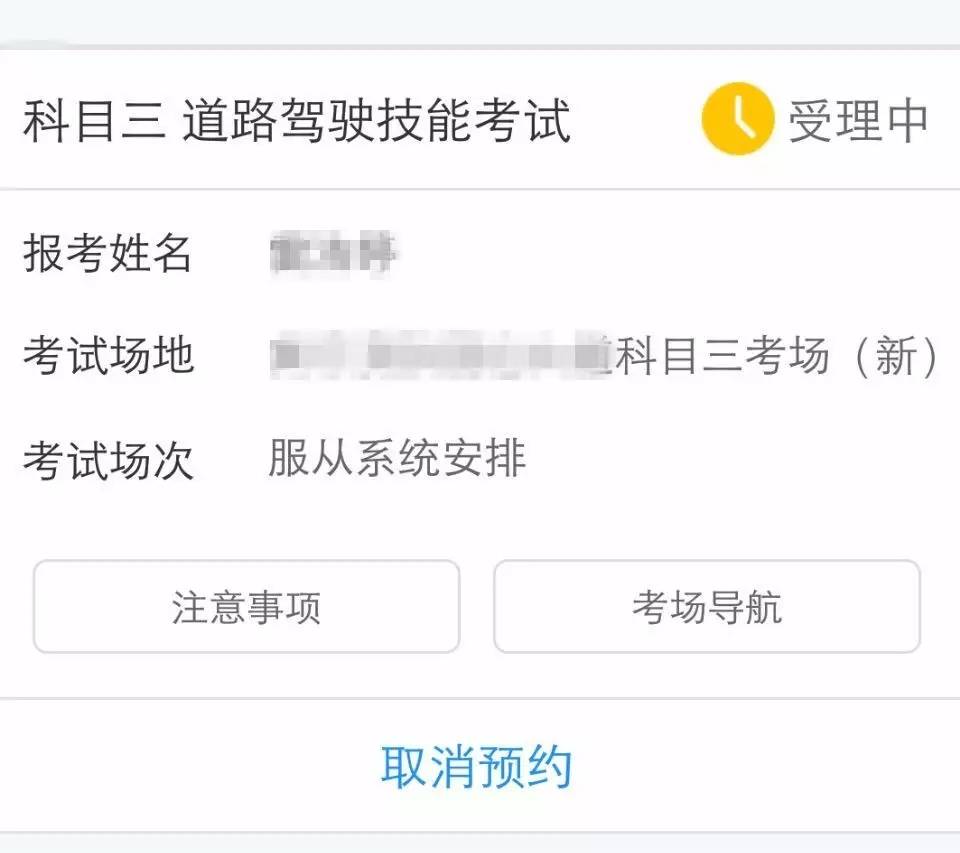Select the 科目三 heading text
Image resolution: width=960 pixels, height=853 pixels.
[x=94, y=121]
